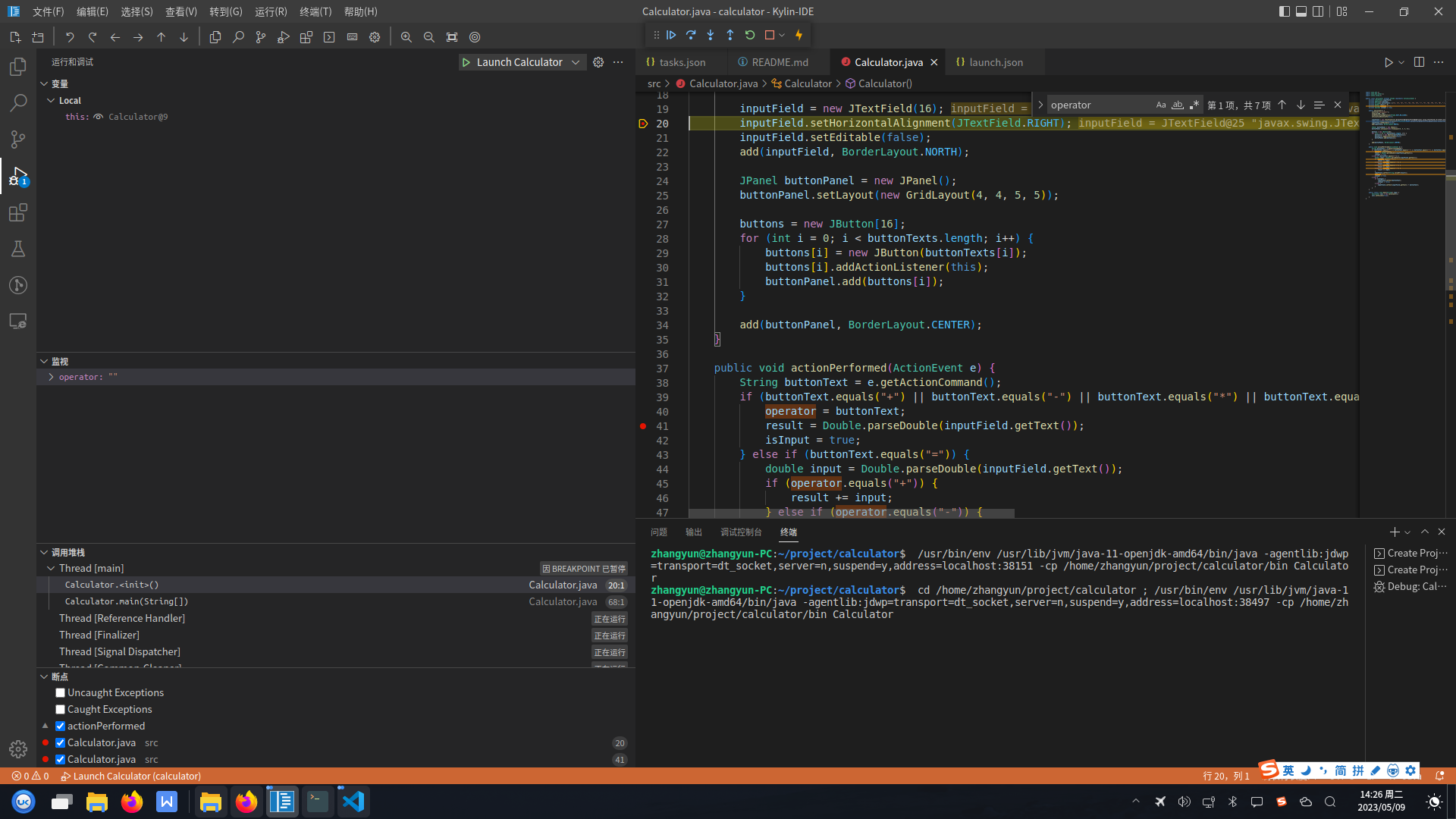Viewport: 1456px width, 819px height.
Task: Click the Firefox taskbar icon
Action: click(131, 801)
